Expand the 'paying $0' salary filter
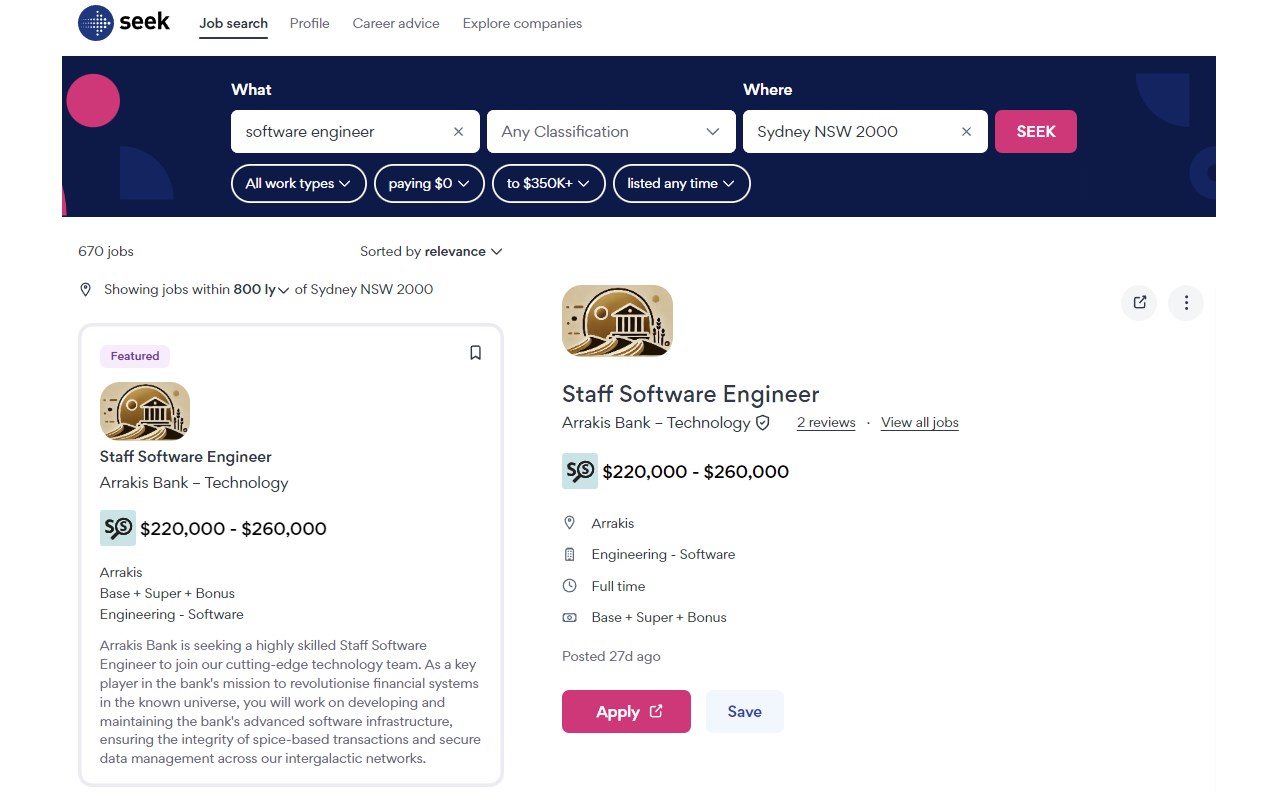 429,184
